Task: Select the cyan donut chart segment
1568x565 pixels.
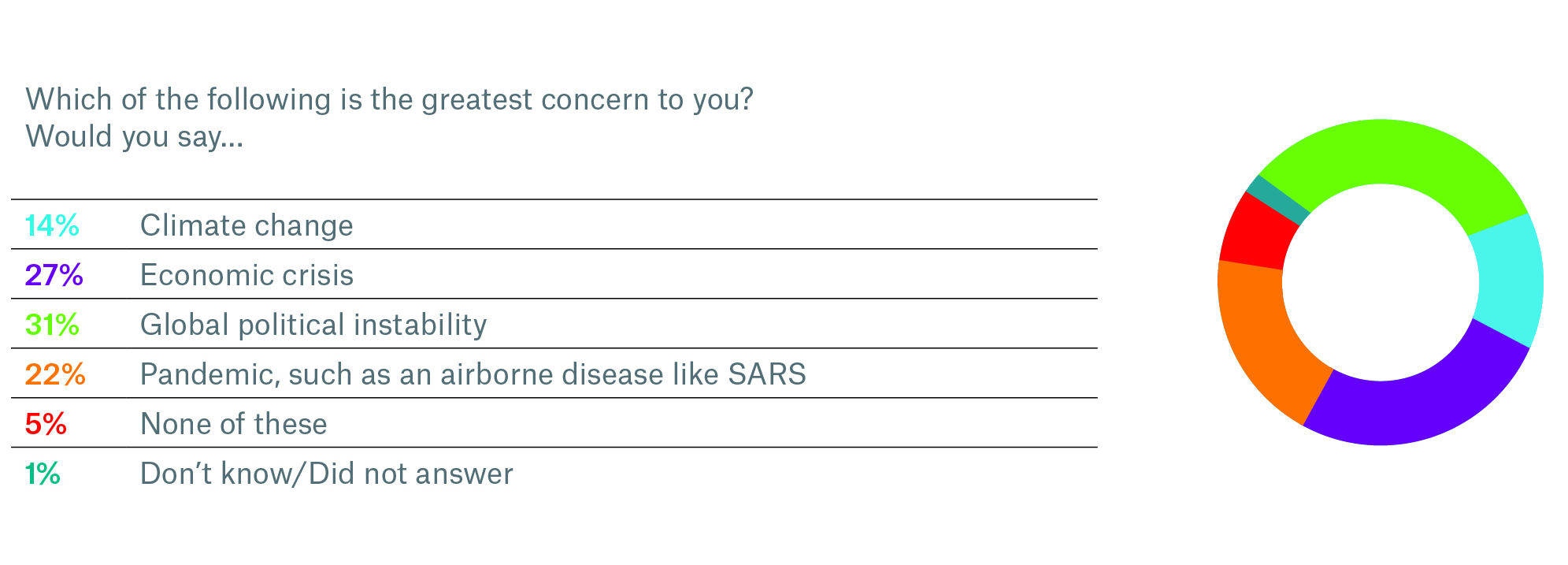Action: coord(1509,281)
